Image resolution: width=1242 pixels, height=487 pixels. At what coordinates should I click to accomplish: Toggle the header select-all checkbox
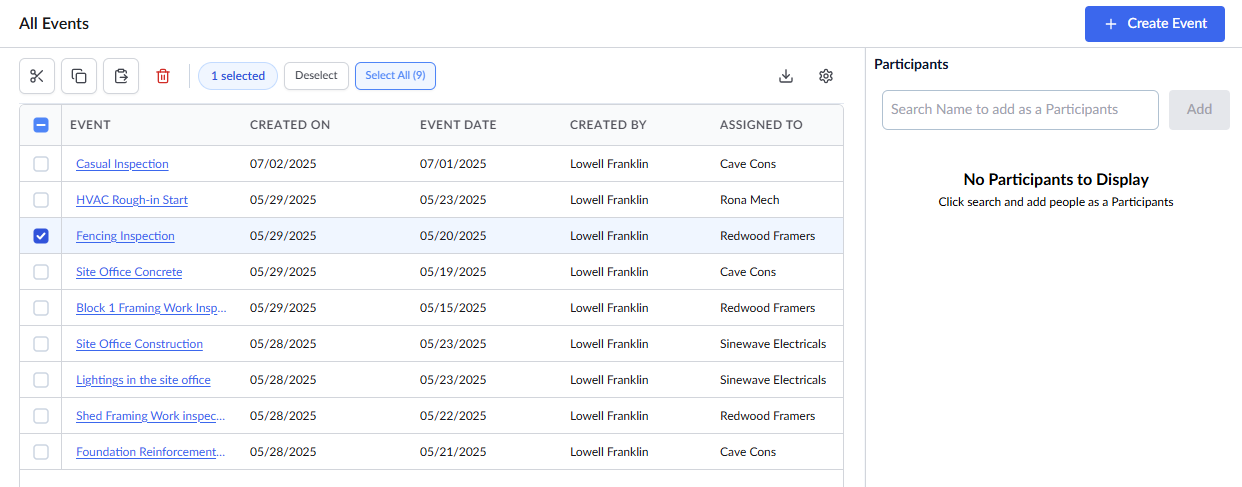click(41, 125)
